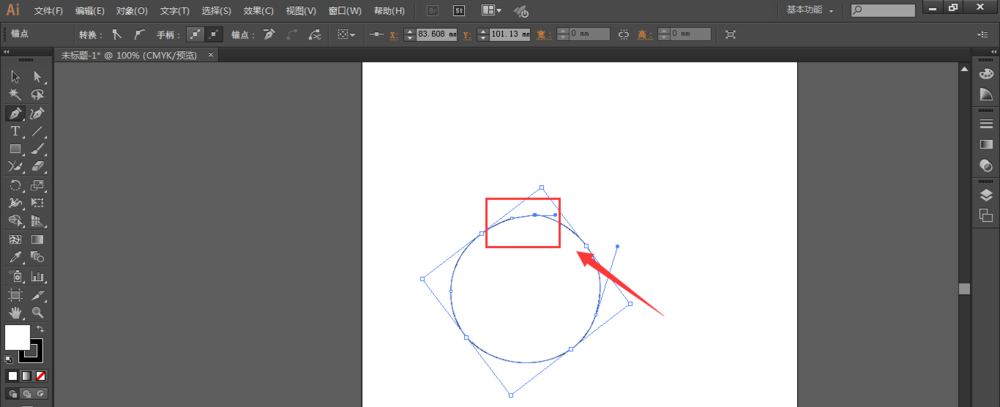This screenshot has width=1000, height=407.
Task: Convert selected anchor point to corner
Action: coord(117,34)
